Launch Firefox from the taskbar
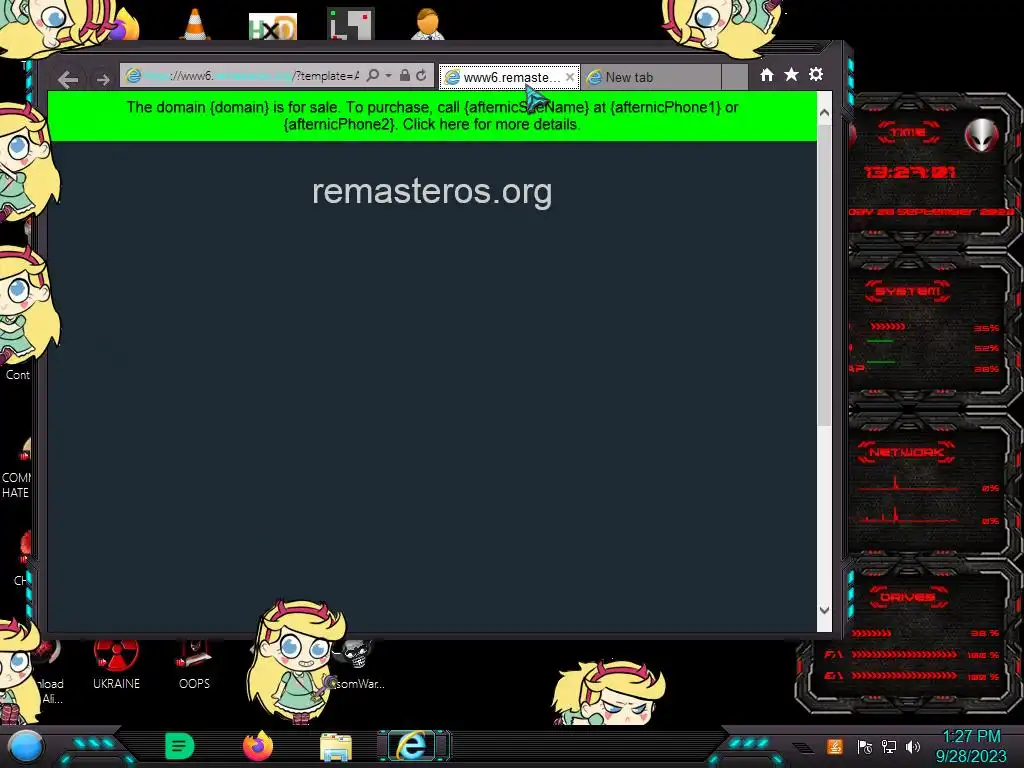This screenshot has height=768, width=1024. (x=258, y=746)
